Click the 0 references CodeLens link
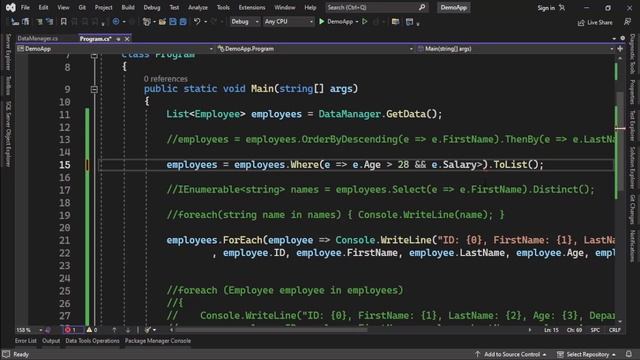The height and width of the screenshot is (360, 640). coord(165,79)
